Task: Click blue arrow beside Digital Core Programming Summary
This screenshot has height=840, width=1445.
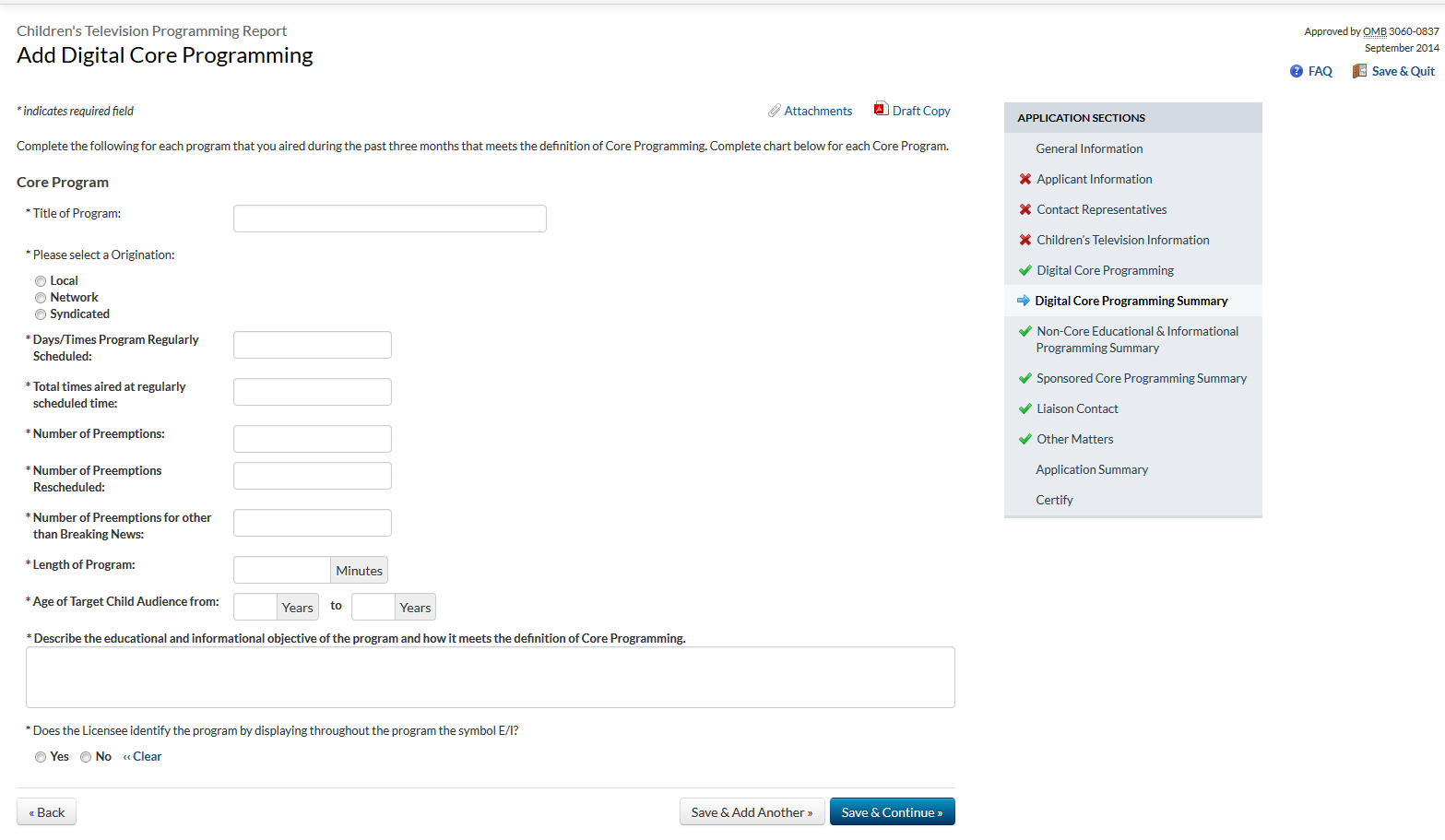Action: click(1024, 302)
